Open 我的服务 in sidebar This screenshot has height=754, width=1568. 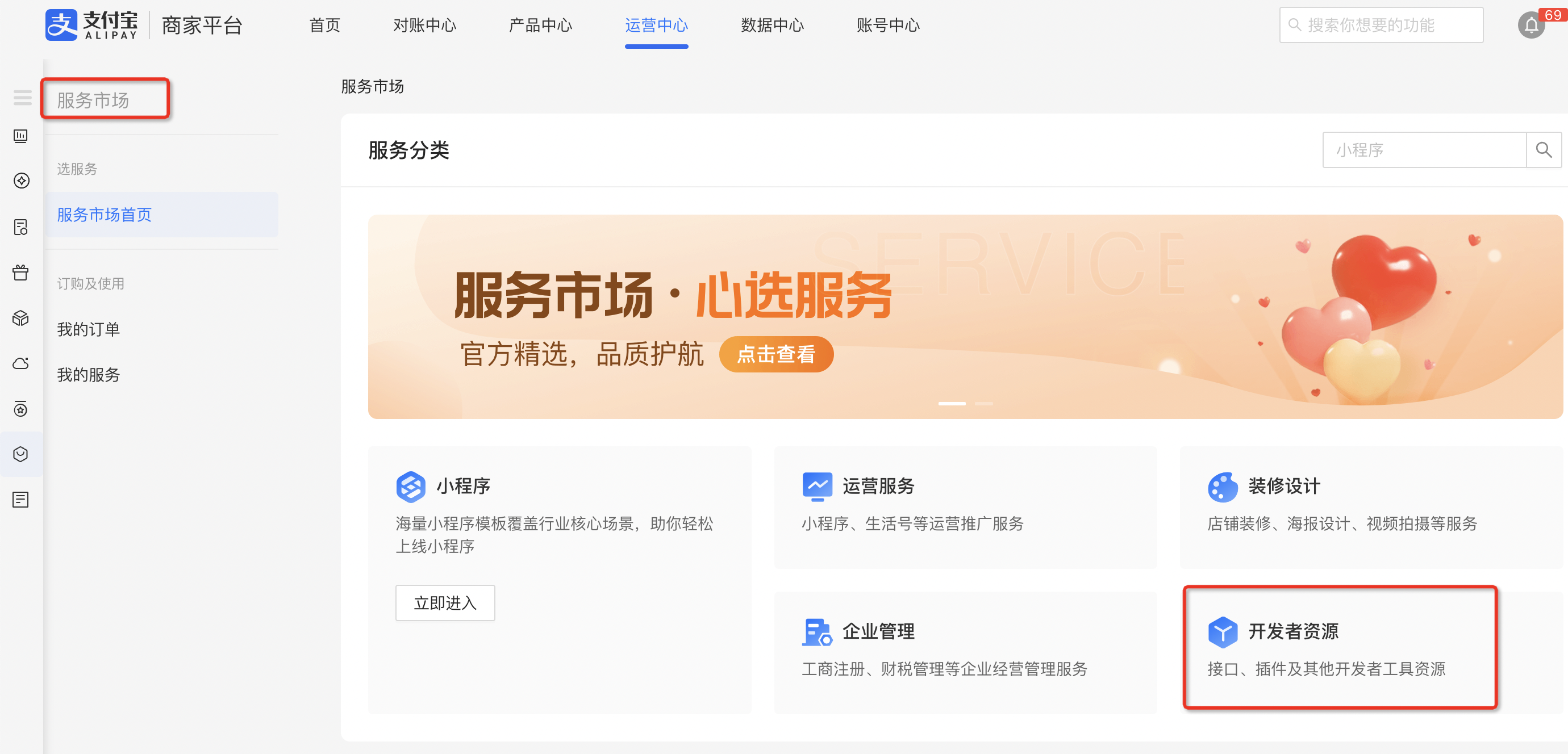click(x=88, y=375)
